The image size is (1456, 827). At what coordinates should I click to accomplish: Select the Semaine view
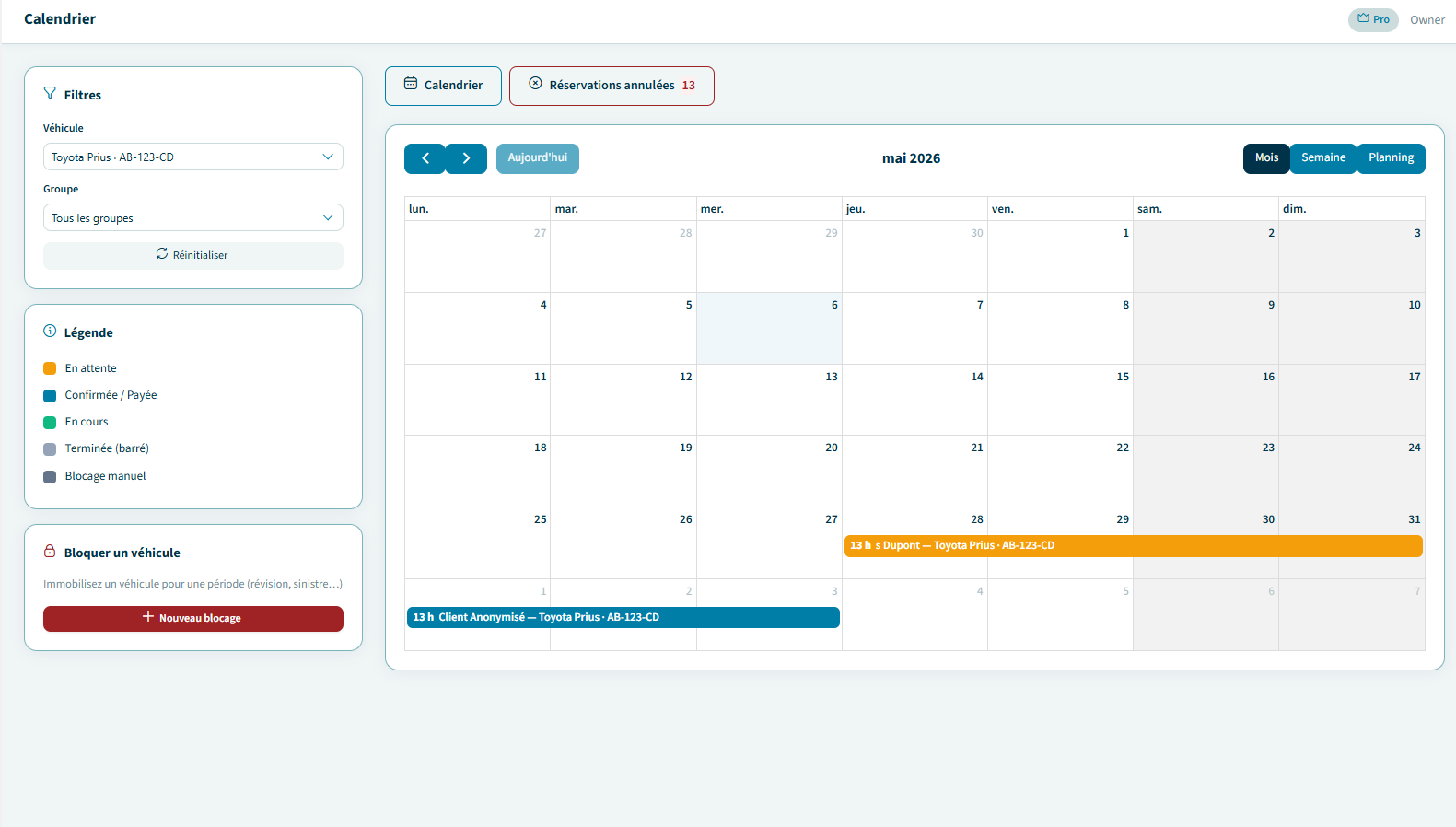click(1323, 158)
